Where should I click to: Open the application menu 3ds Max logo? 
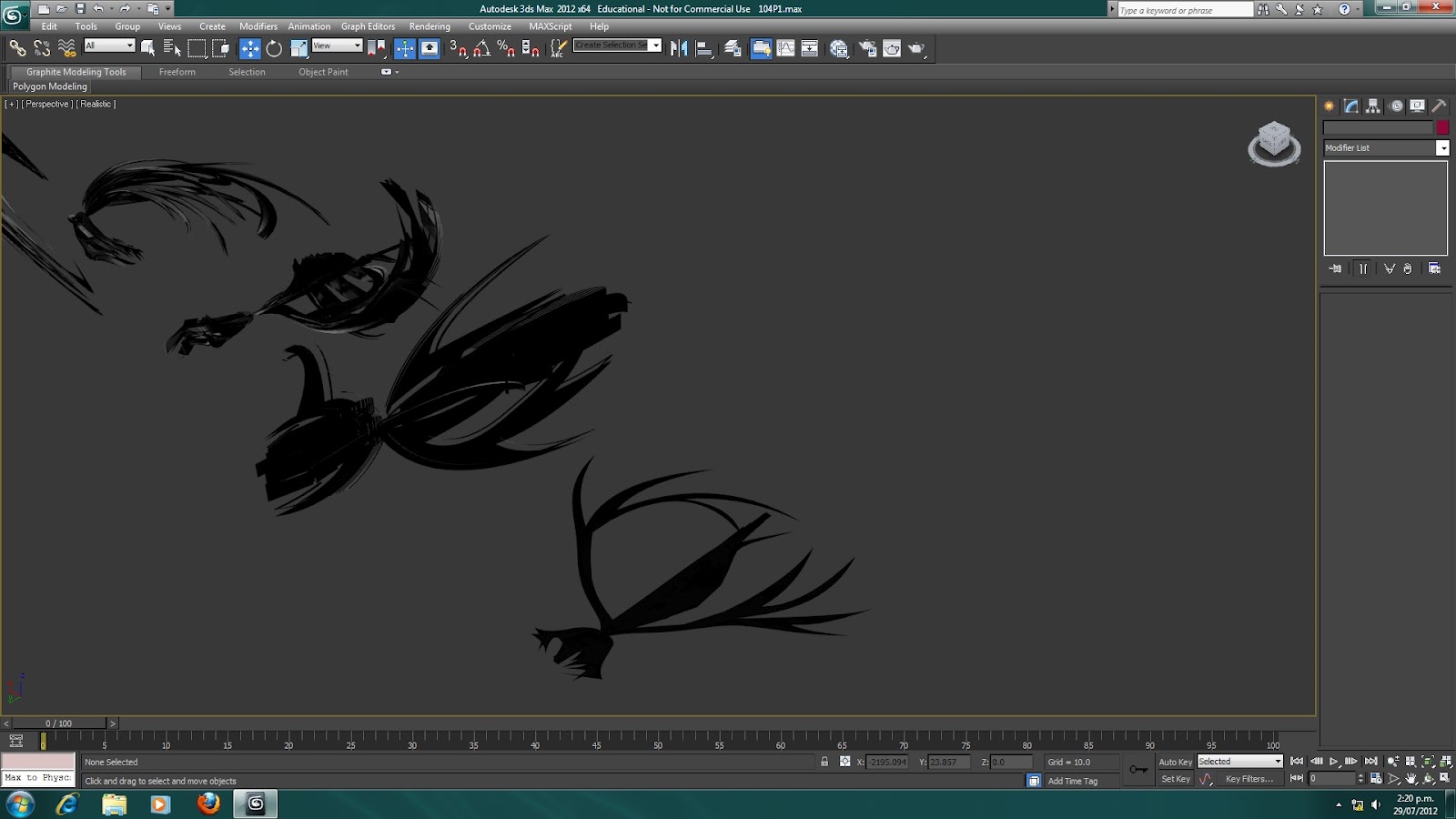tap(14, 14)
